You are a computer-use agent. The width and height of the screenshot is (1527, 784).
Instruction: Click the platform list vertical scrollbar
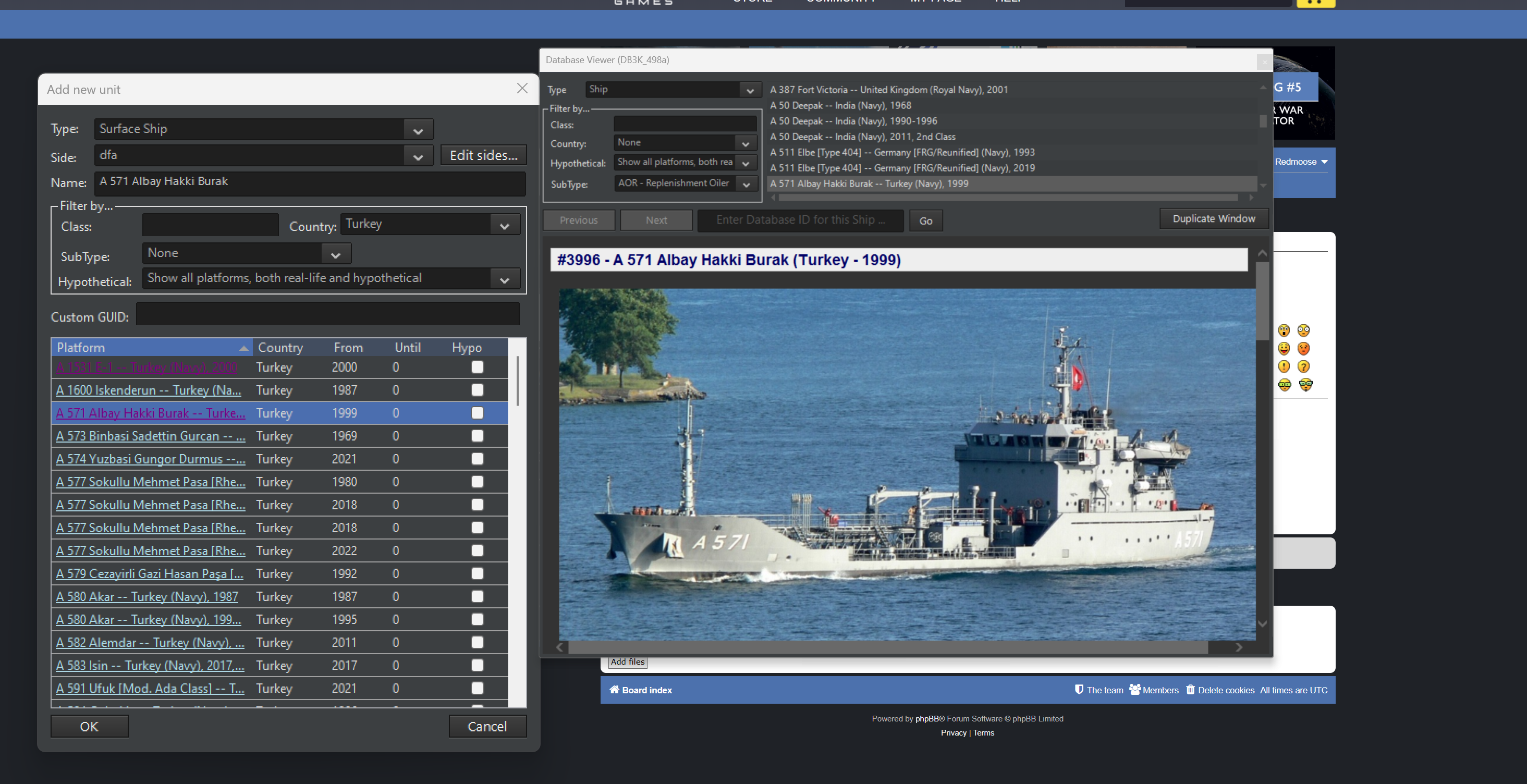(518, 381)
